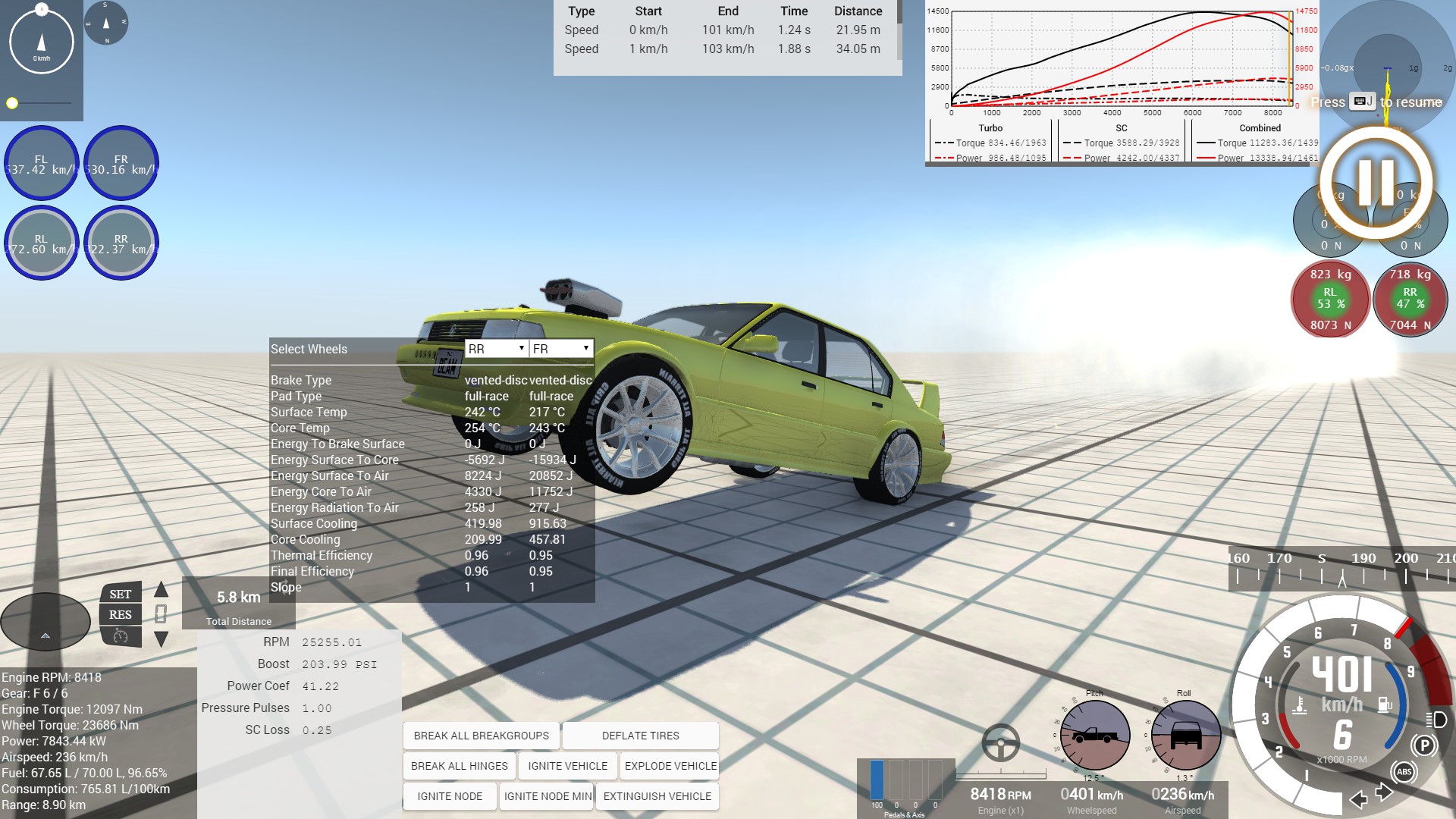The width and height of the screenshot is (1456, 819).
Task: Click the steering wheel icon
Action: tap(1000, 742)
